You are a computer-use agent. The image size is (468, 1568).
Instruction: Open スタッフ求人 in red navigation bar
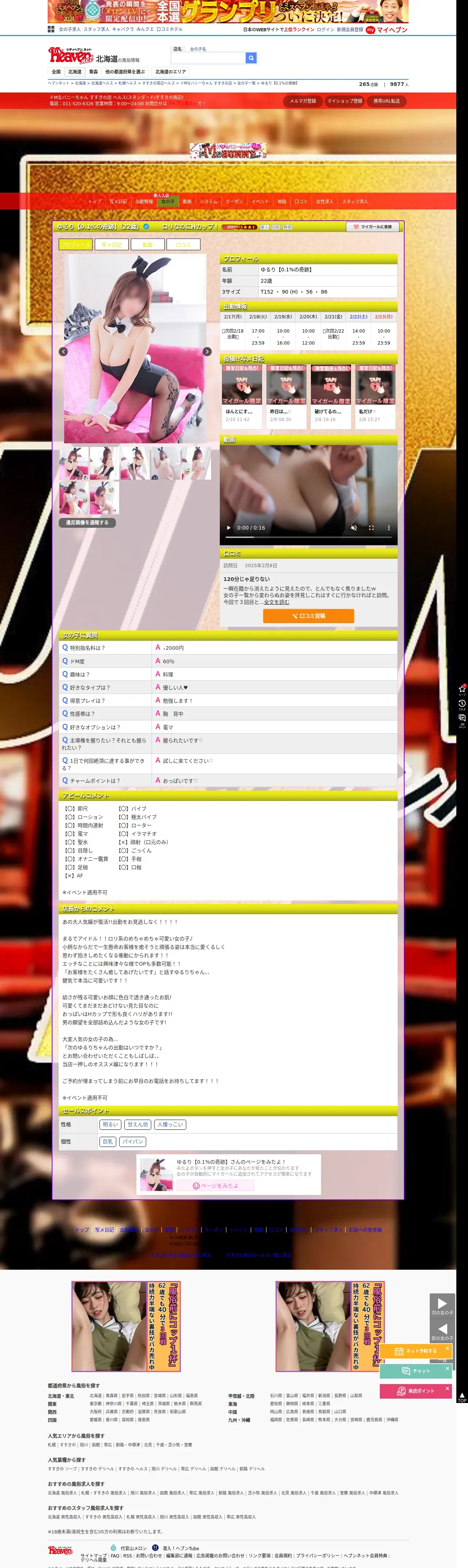click(x=355, y=201)
